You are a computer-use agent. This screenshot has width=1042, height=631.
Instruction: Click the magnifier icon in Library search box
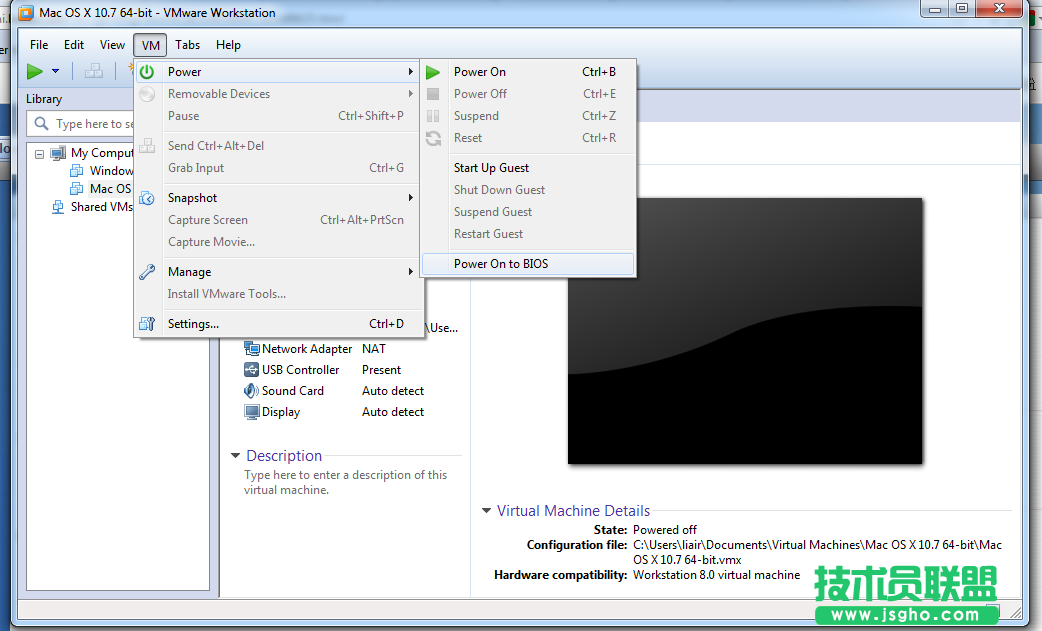click(40, 123)
